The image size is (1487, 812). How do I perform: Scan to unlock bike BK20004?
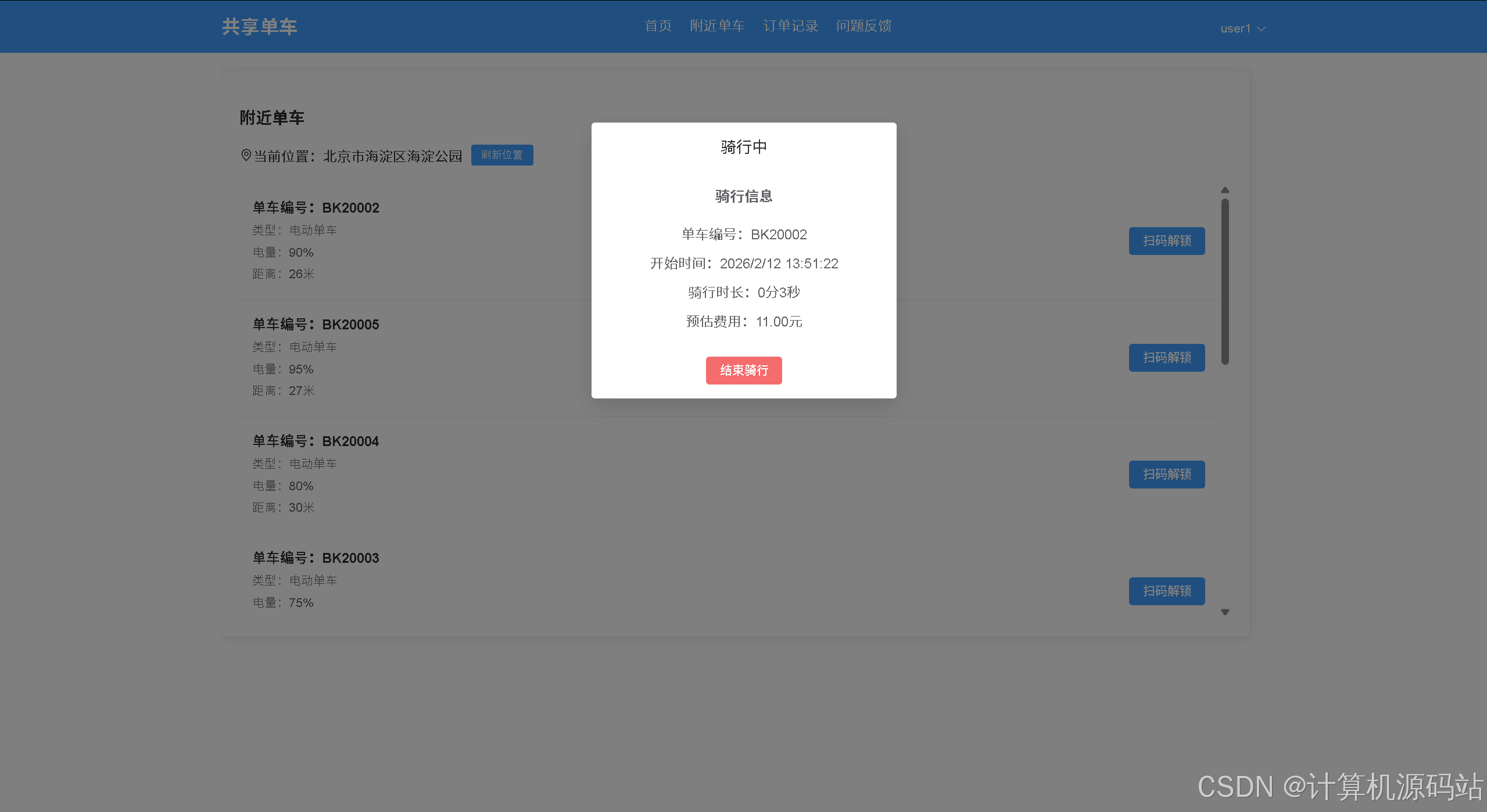click(x=1166, y=474)
